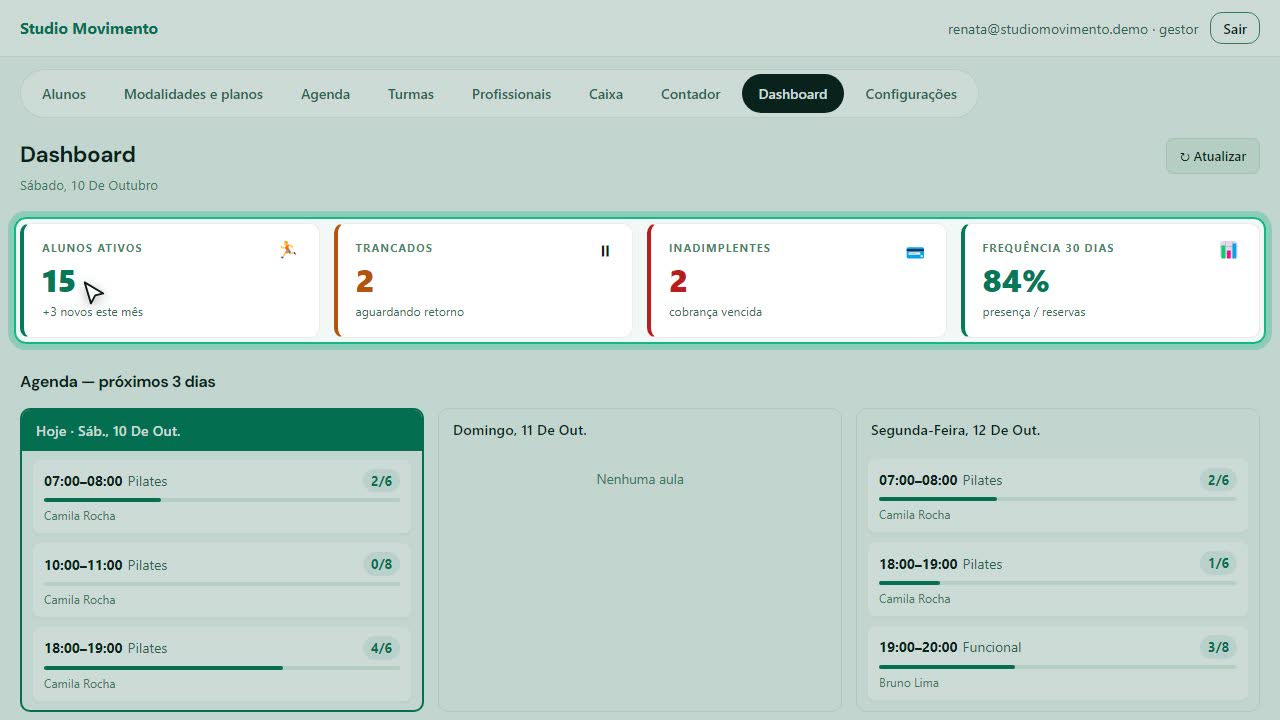Click the 0/8 occupancy badge

click(381, 564)
